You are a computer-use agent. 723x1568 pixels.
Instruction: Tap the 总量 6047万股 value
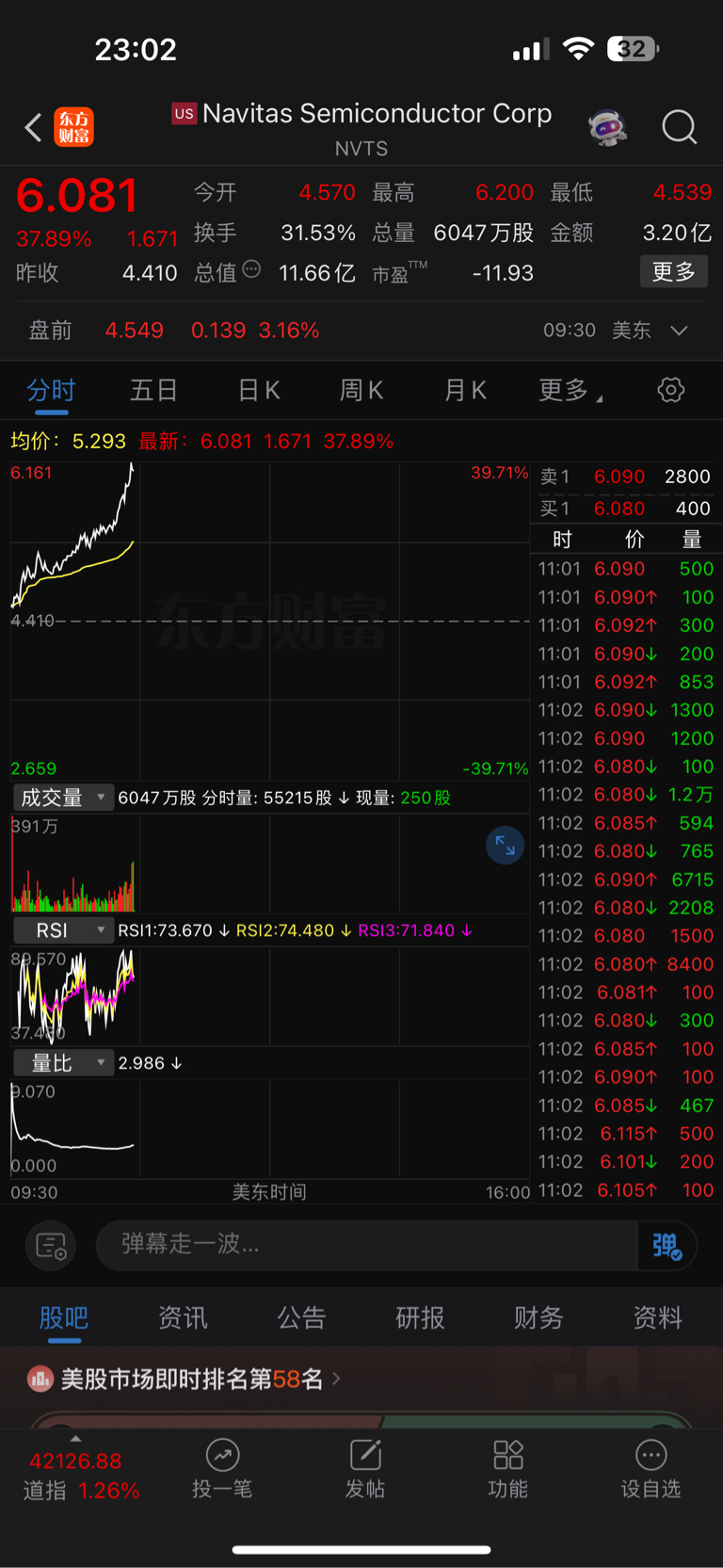point(484,233)
